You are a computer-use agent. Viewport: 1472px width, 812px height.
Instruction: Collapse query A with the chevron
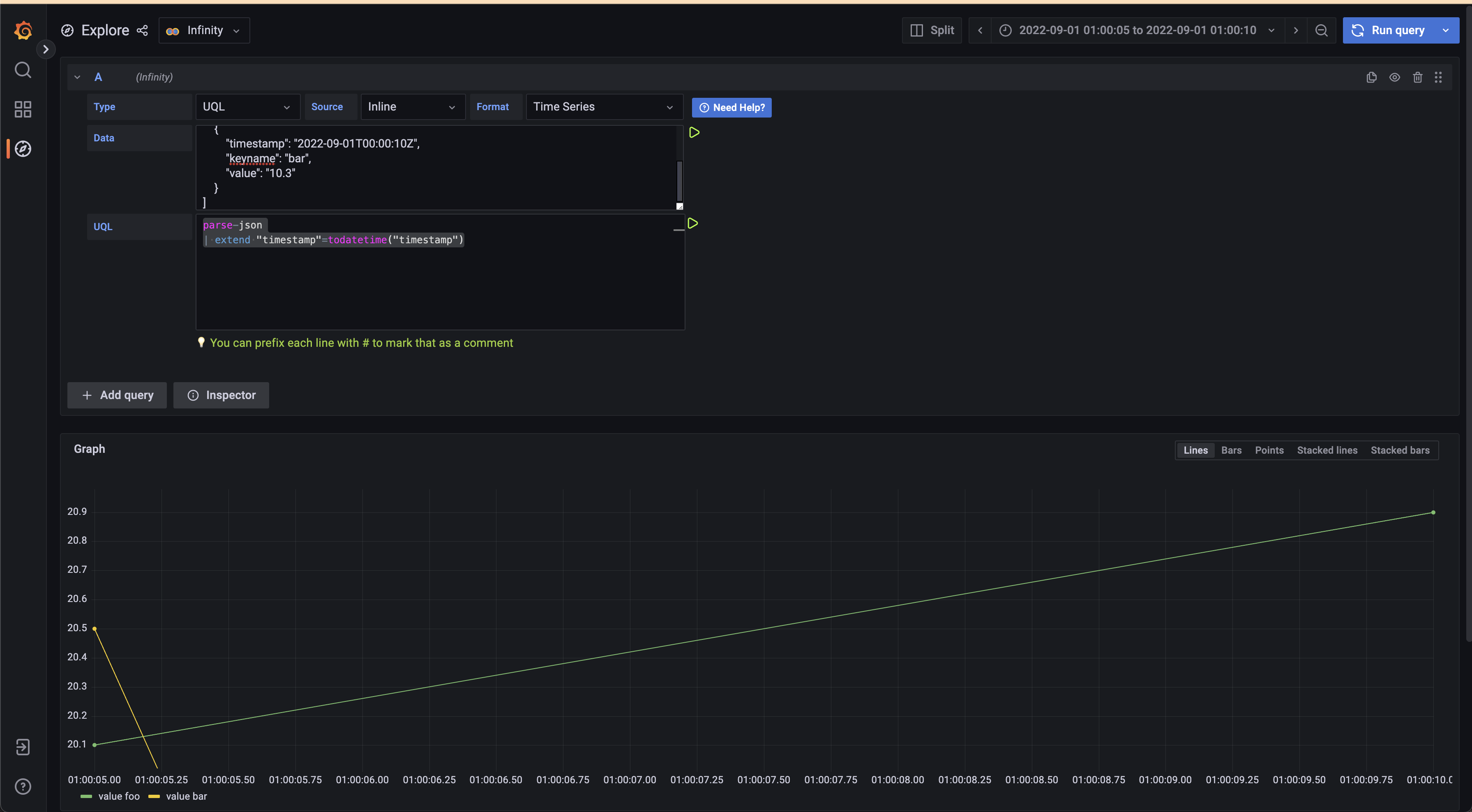(x=77, y=76)
